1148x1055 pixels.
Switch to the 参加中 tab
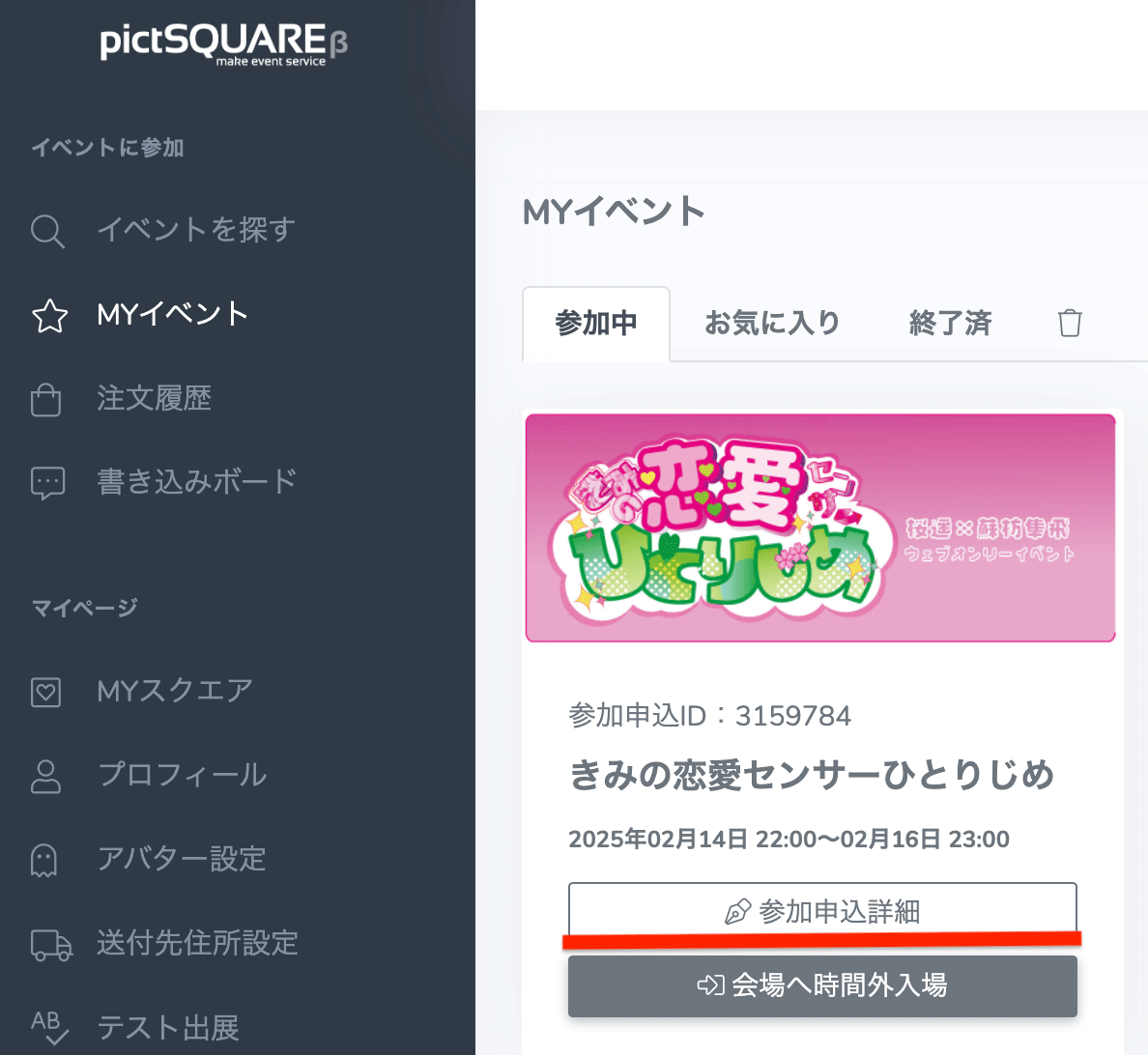pos(596,324)
